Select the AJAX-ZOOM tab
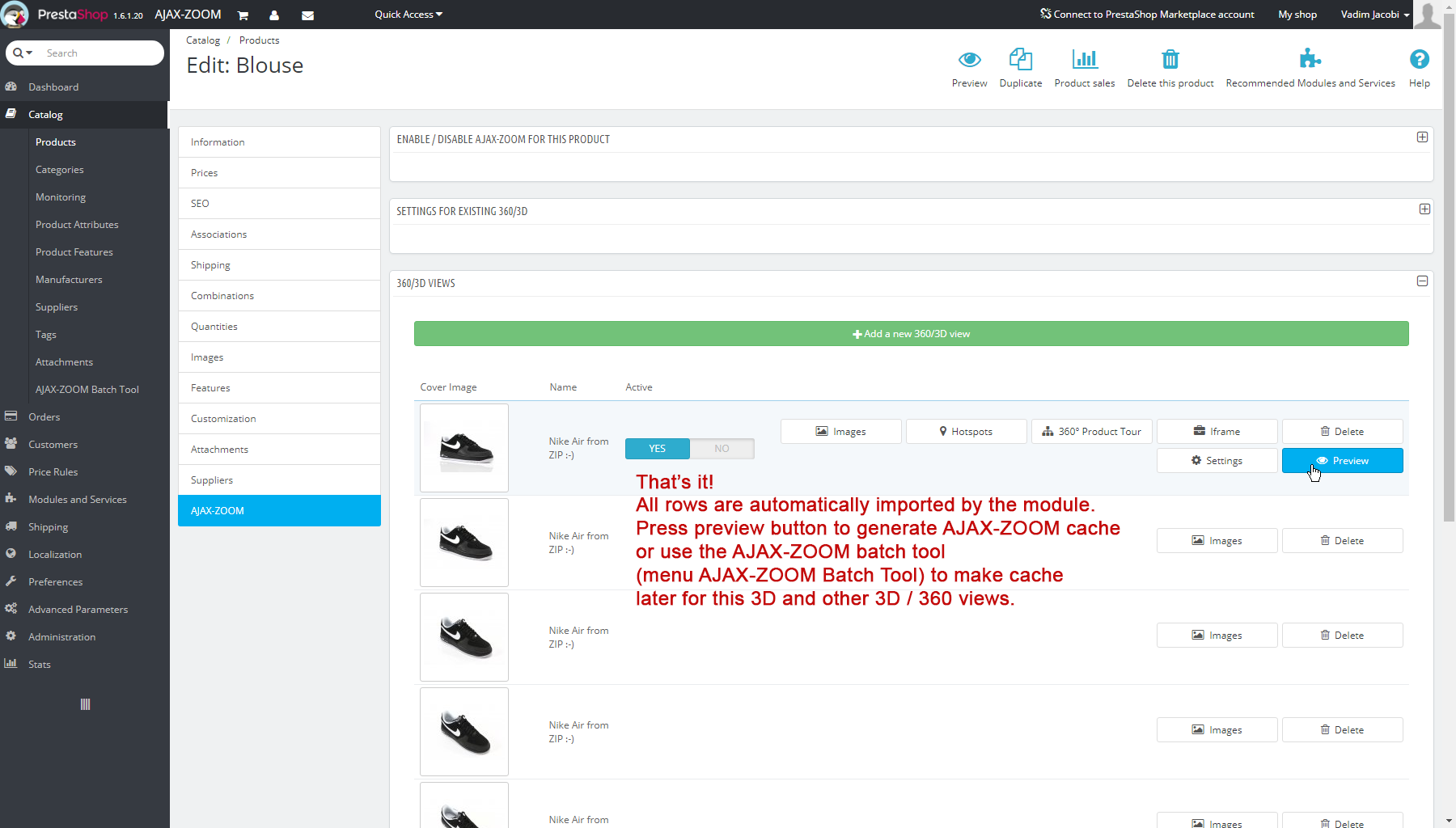The image size is (1456, 828). (x=279, y=511)
